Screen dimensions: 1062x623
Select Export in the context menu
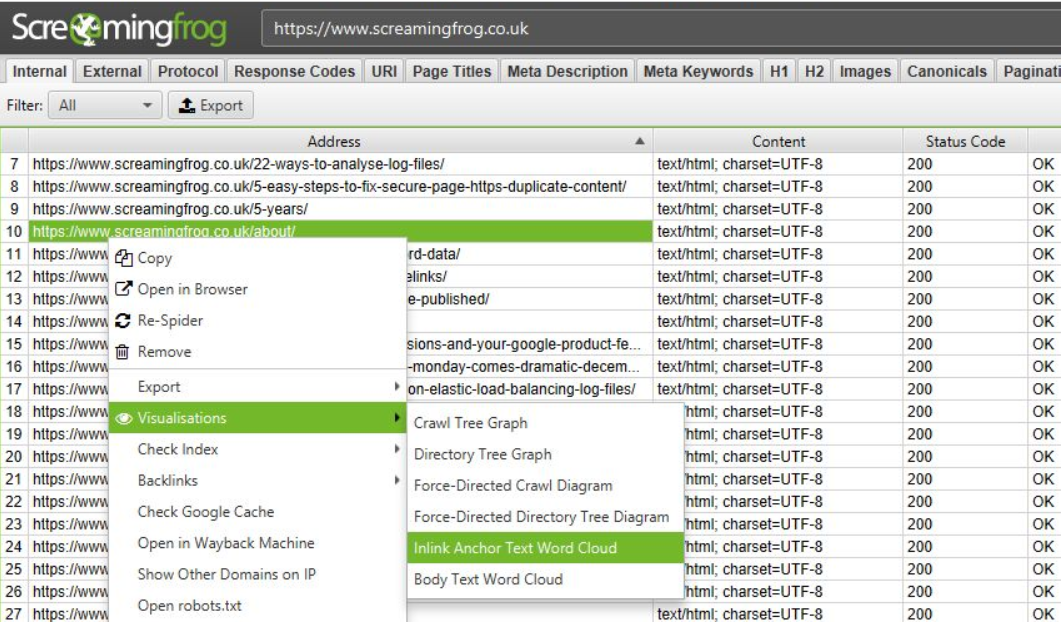tap(257, 387)
